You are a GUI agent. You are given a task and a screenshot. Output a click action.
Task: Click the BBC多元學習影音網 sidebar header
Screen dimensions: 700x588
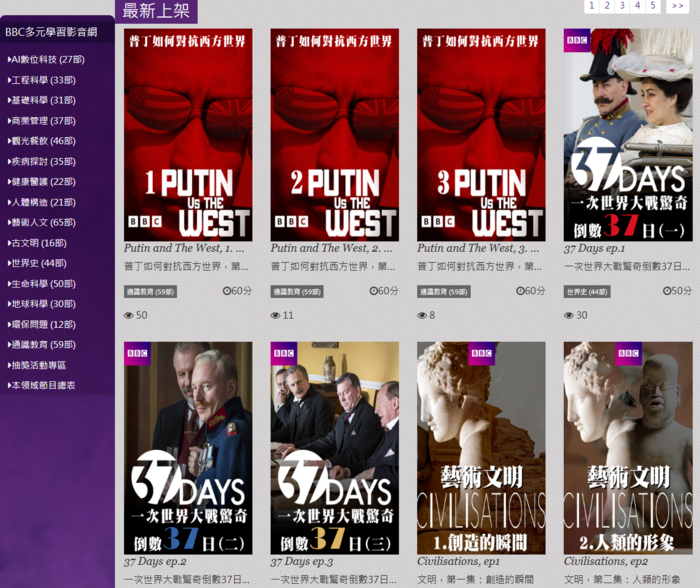(x=51, y=32)
